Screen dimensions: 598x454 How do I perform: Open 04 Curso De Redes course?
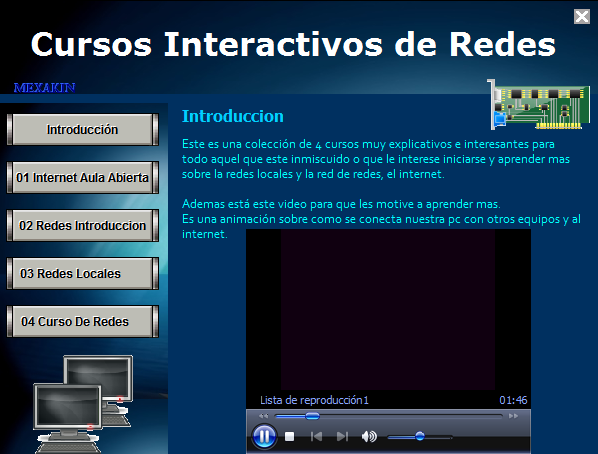click(x=82, y=322)
